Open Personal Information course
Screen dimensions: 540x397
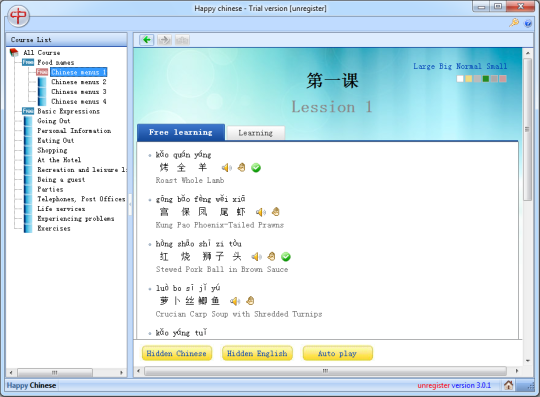74,130
